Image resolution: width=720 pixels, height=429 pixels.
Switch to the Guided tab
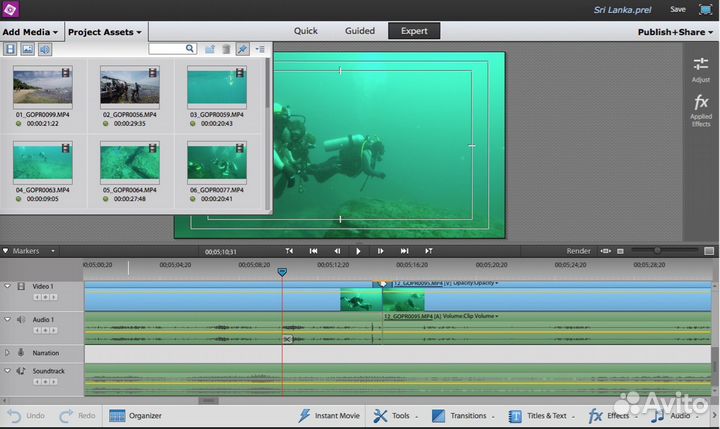point(360,31)
